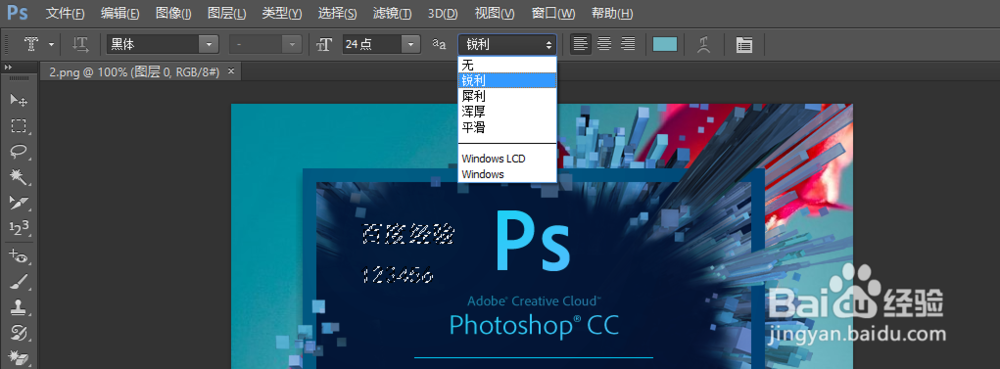Open the font size dropdown arrow

point(411,44)
